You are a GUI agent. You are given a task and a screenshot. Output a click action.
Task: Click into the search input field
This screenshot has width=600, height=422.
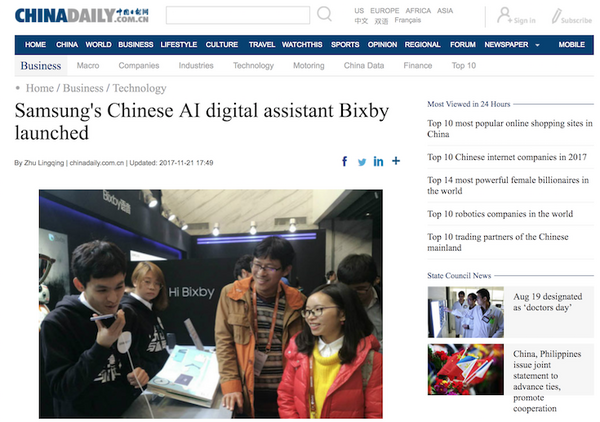[237, 15]
